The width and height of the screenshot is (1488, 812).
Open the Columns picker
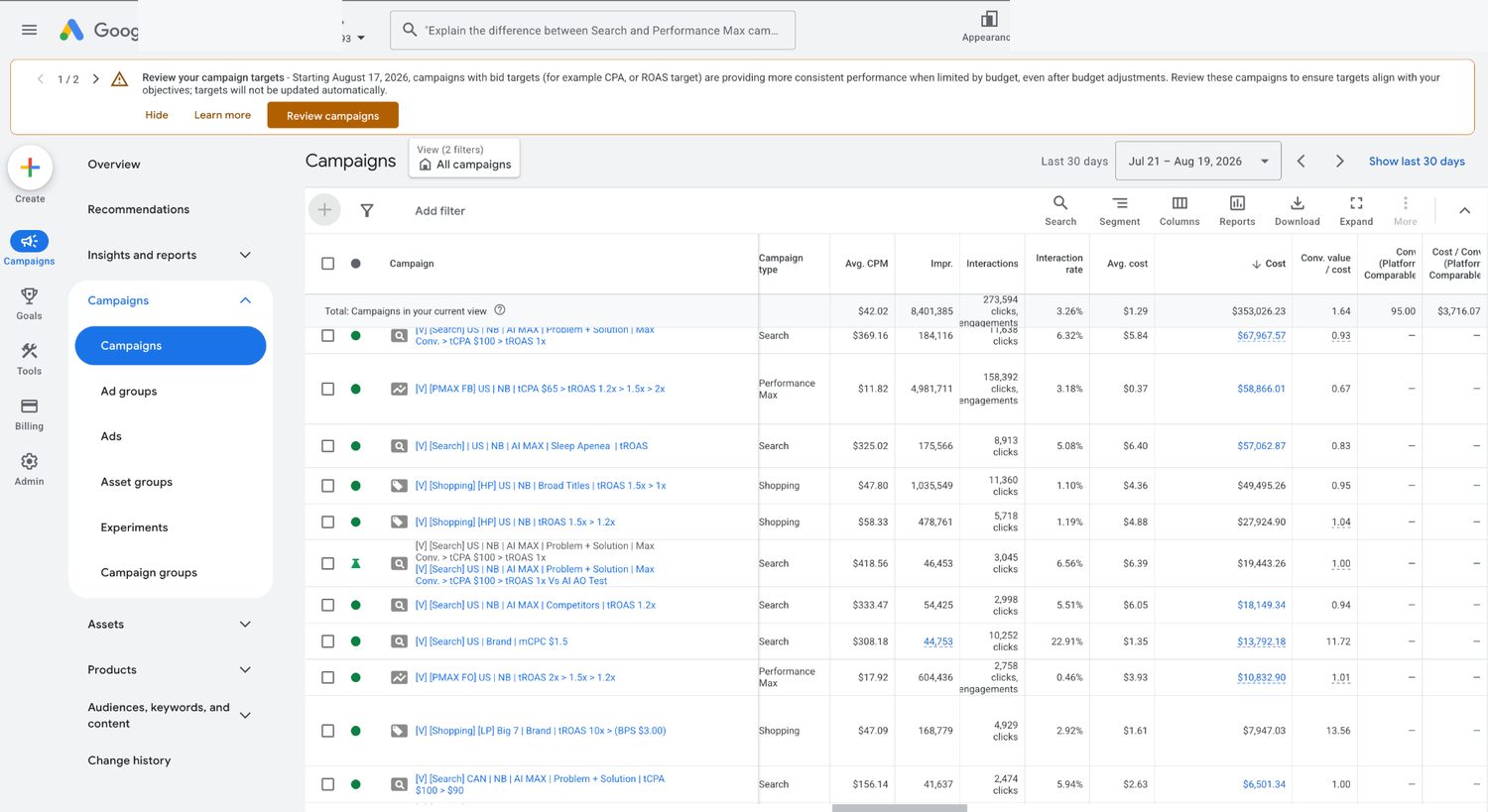(1179, 210)
